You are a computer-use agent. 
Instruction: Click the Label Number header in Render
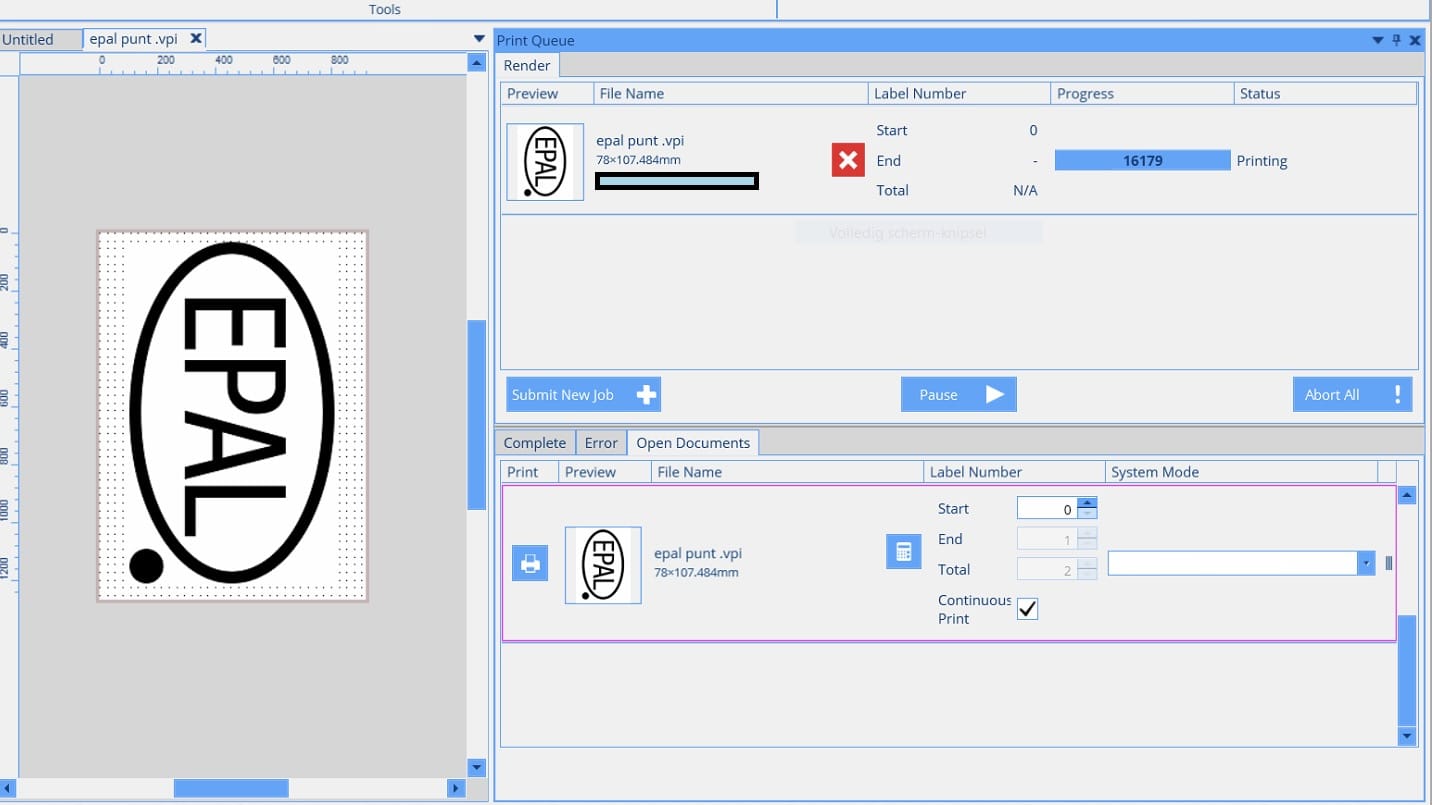(x=959, y=93)
